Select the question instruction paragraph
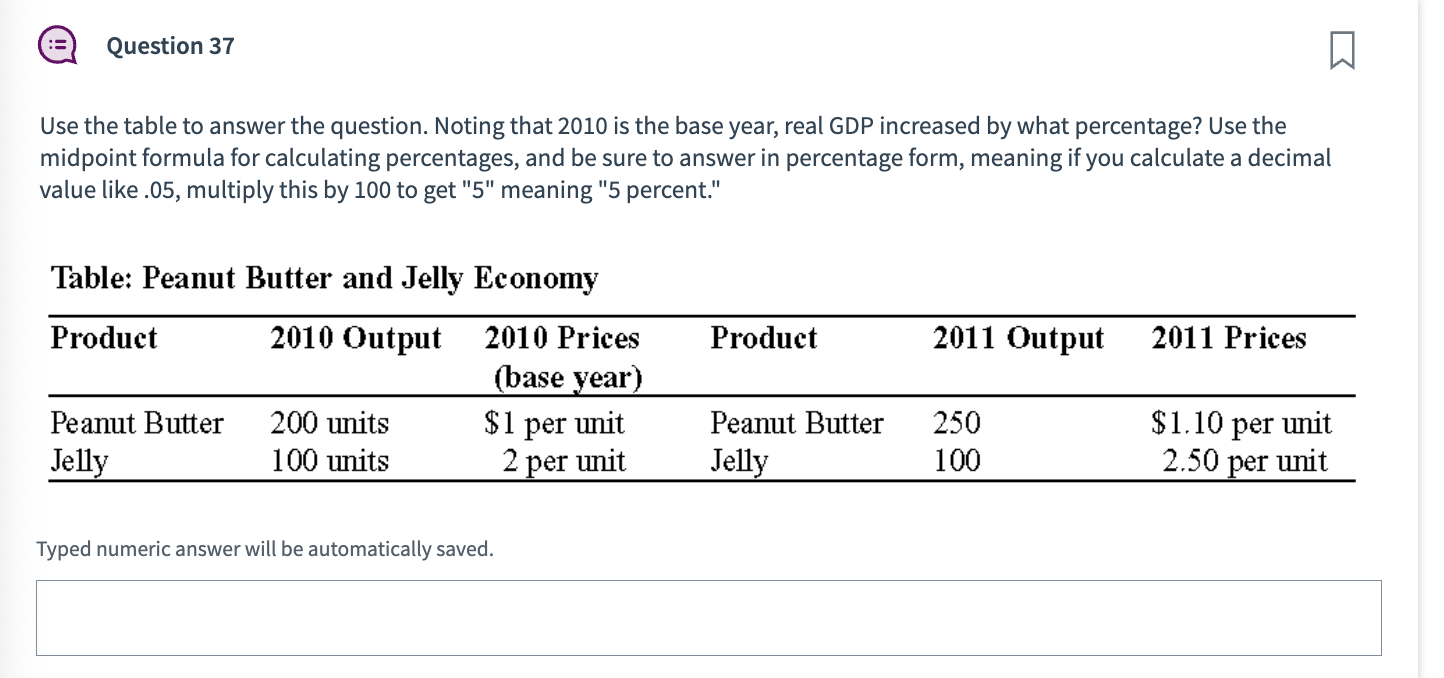The height and width of the screenshot is (678, 1444). pyautogui.click(x=685, y=157)
